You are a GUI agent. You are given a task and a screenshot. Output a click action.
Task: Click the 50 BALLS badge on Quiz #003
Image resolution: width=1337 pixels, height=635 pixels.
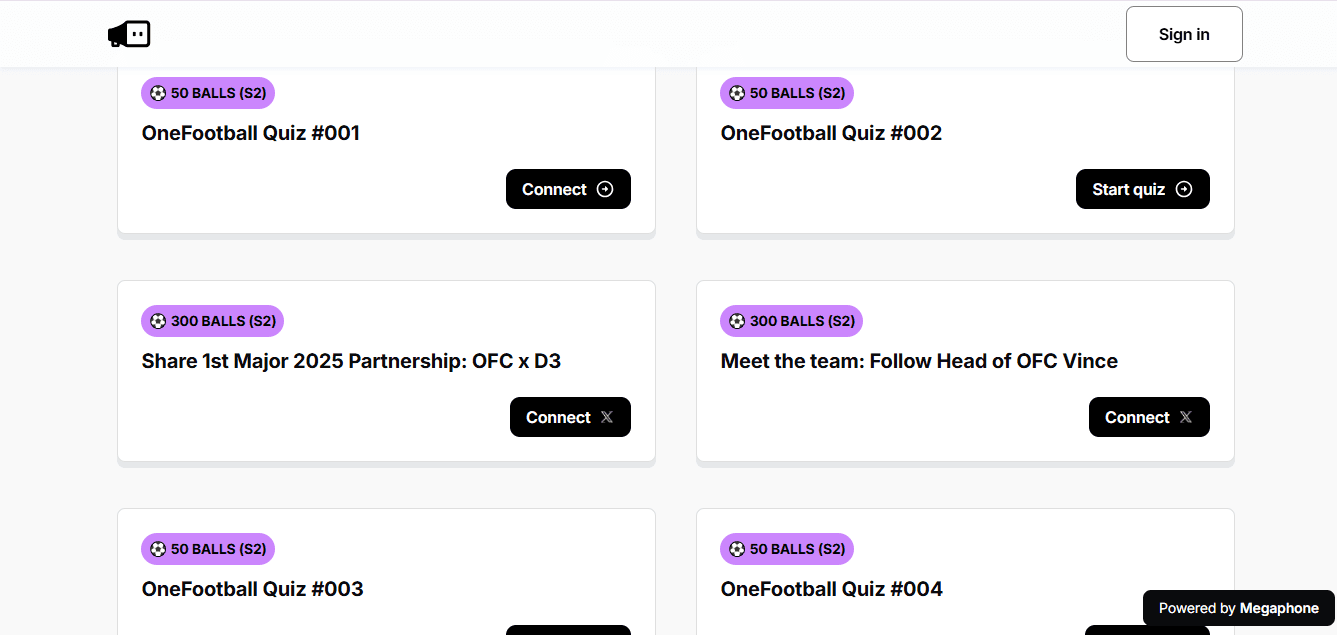pos(208,549)
